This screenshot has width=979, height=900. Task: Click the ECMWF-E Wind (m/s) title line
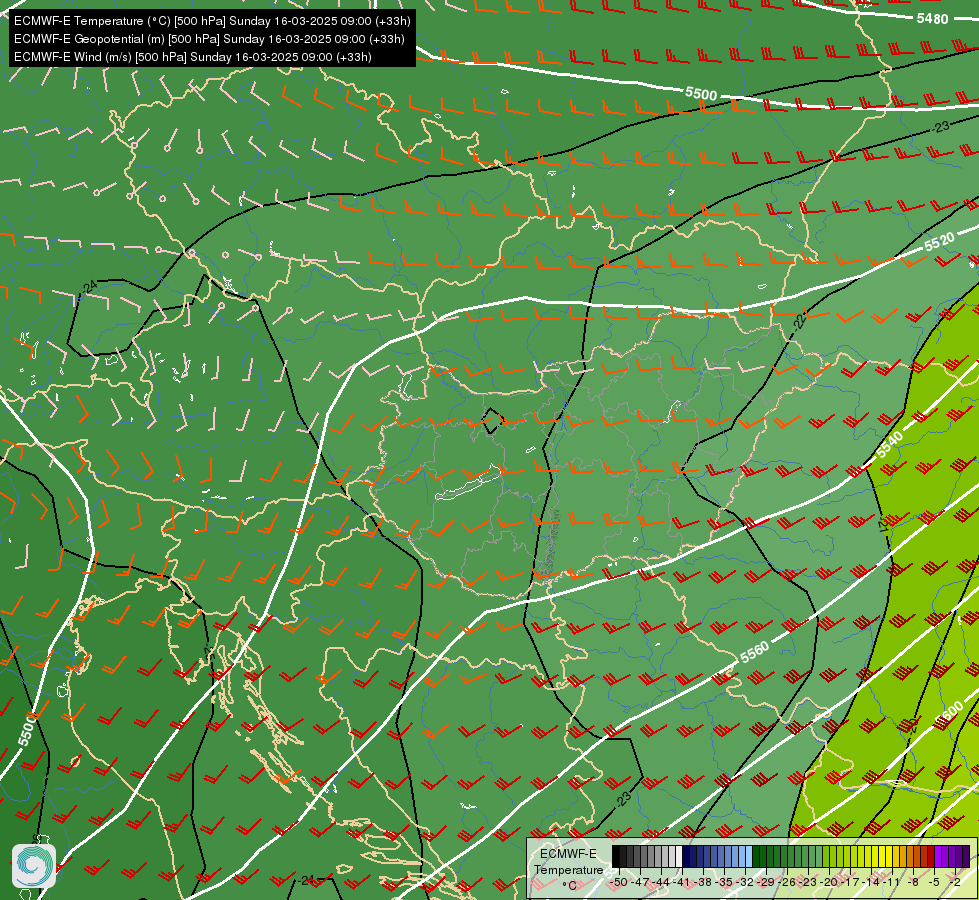193,57
